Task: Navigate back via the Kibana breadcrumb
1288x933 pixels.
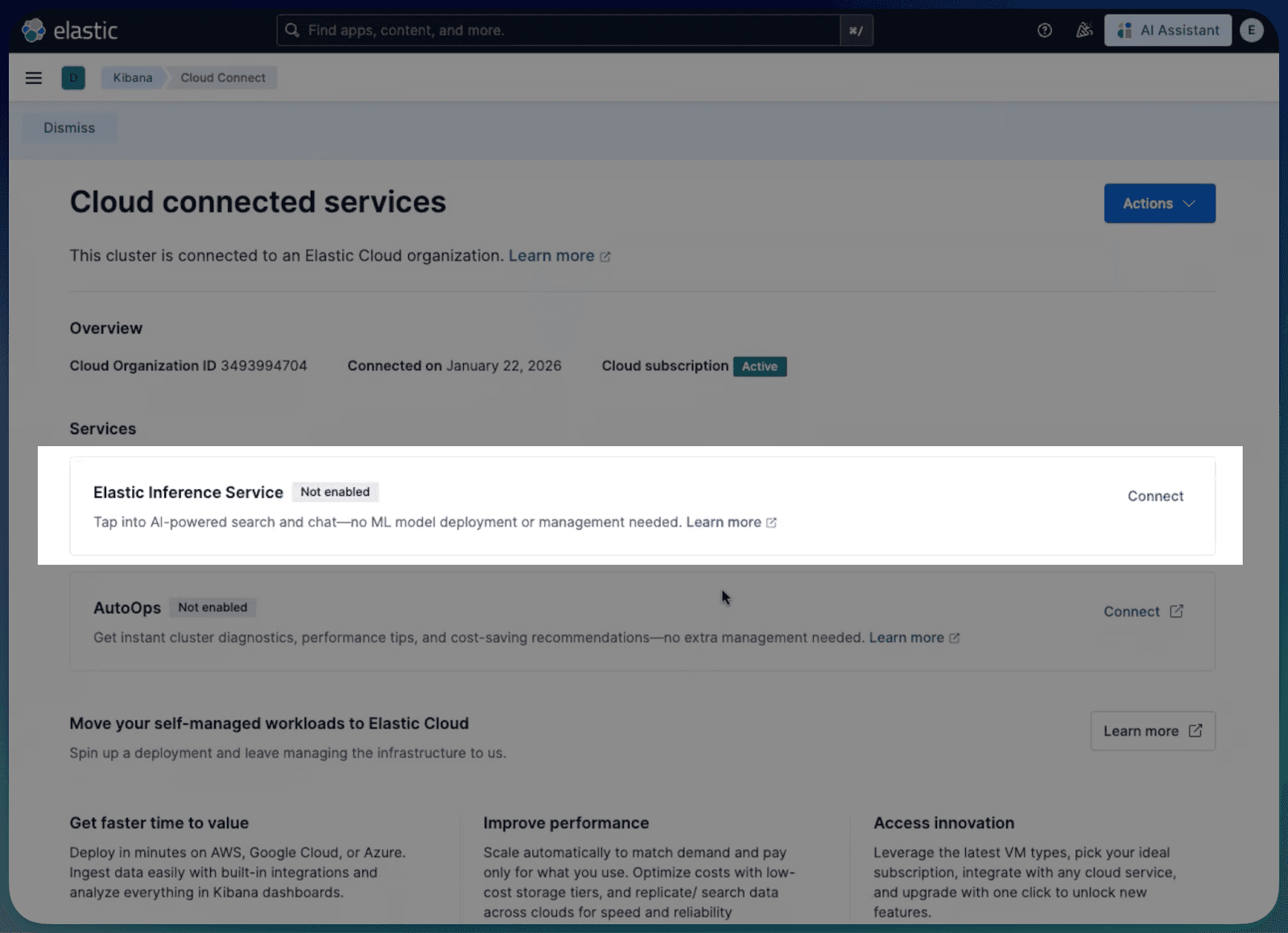Action: tap(131, 77)
